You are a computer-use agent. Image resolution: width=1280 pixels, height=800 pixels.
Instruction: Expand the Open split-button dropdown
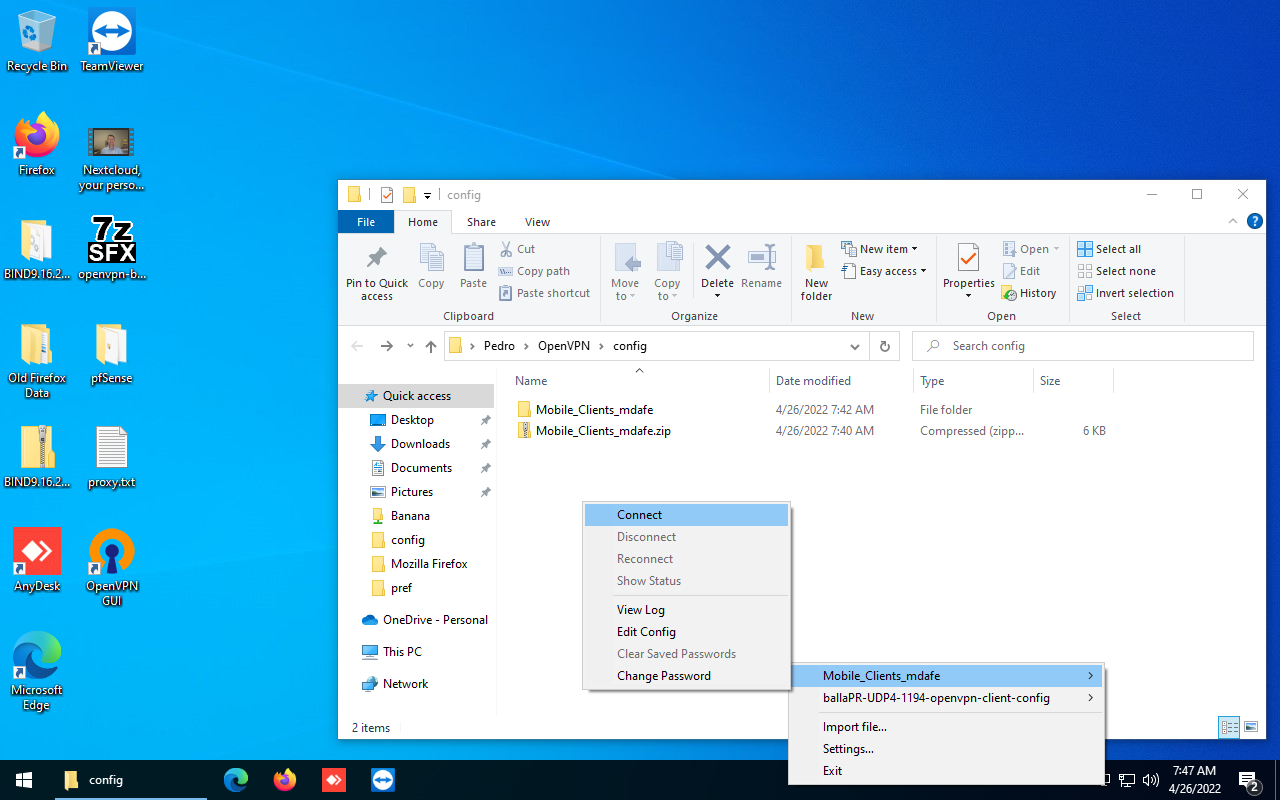coord(1055,248)
